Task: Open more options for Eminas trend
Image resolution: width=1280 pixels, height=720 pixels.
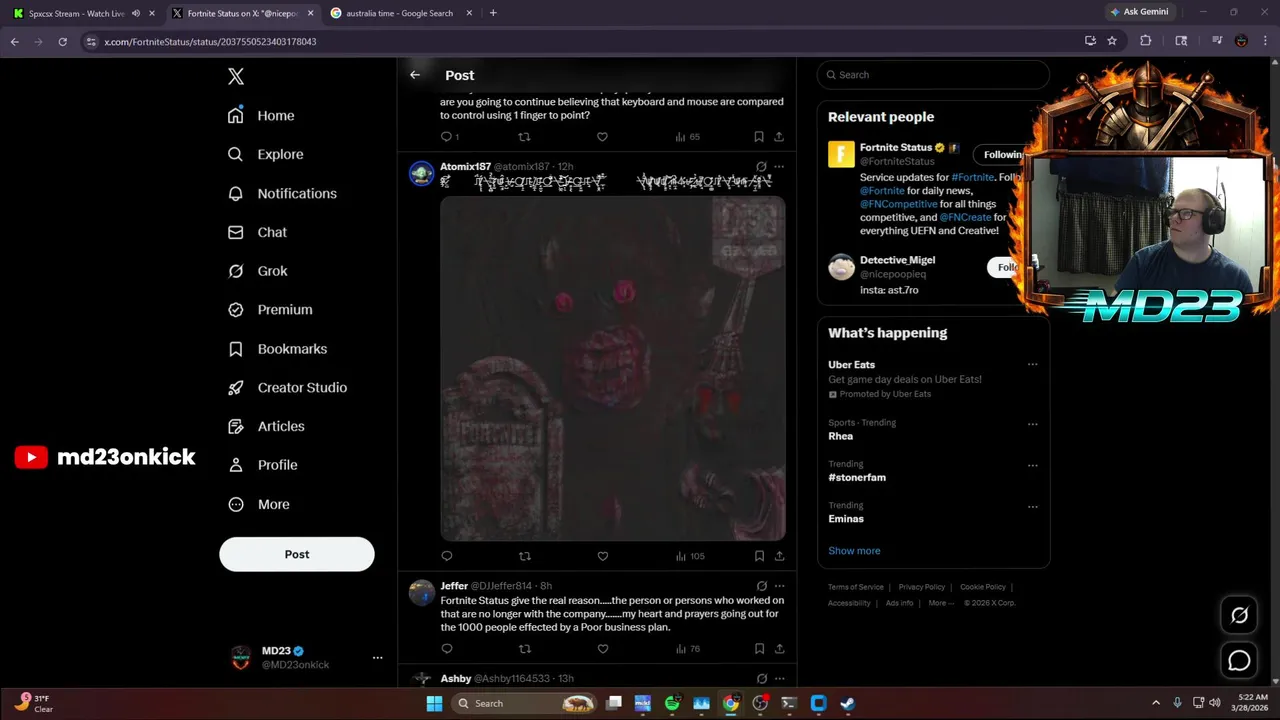Action: click(x=1032, y=507)
